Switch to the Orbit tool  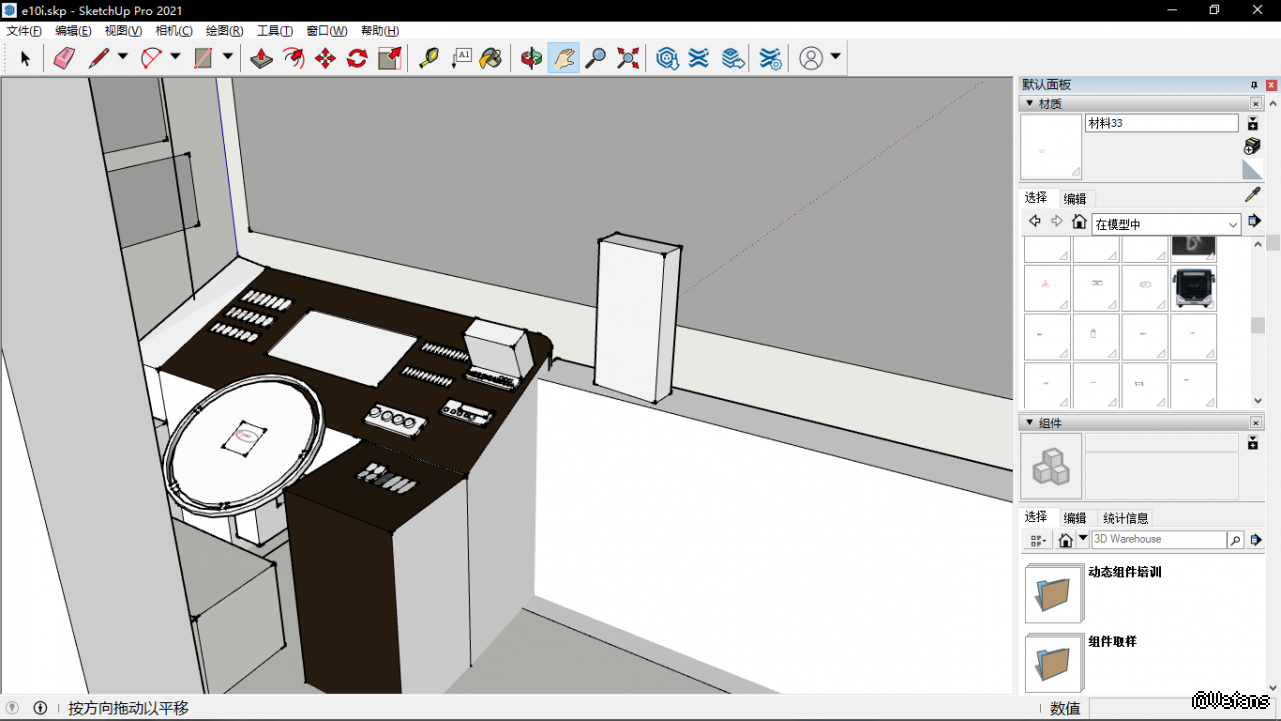coord(531,58)
